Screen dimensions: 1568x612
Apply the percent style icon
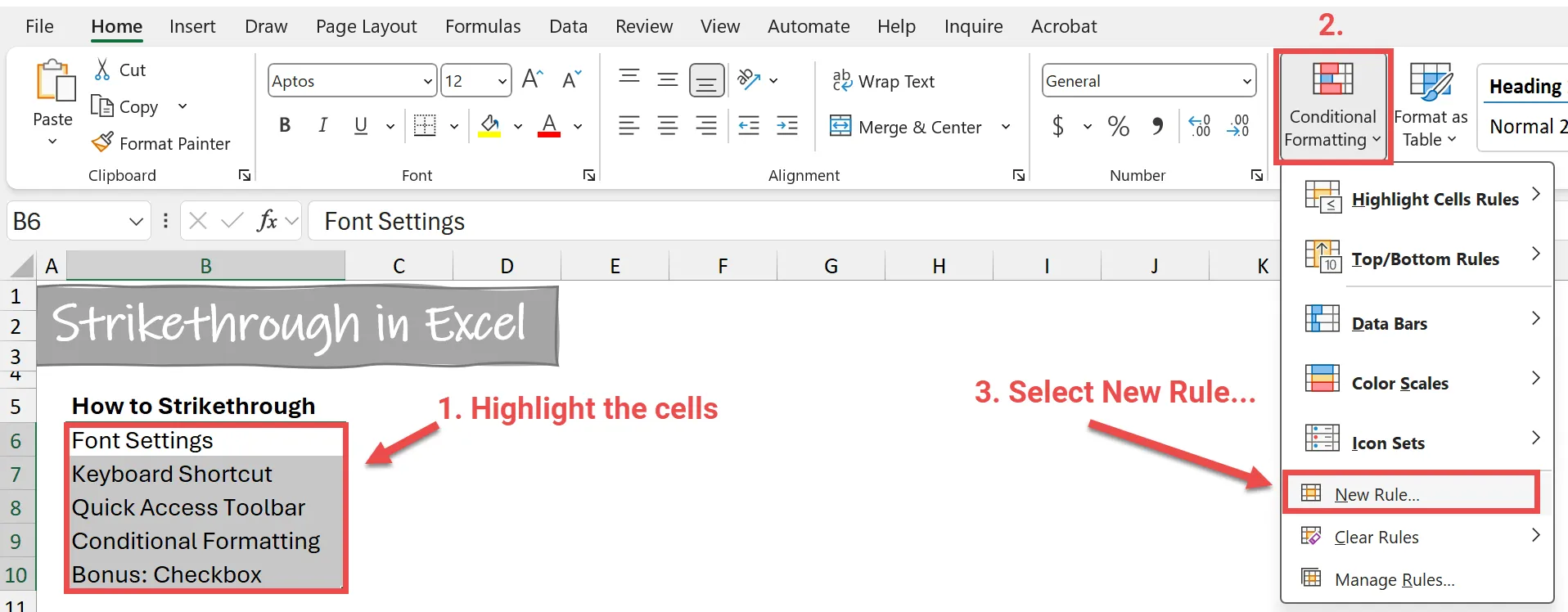click(1118, 126)
